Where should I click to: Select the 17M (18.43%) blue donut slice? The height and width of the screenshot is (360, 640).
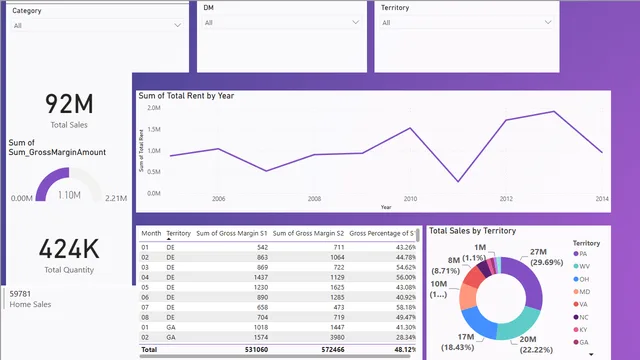click(x=477, y=322)
